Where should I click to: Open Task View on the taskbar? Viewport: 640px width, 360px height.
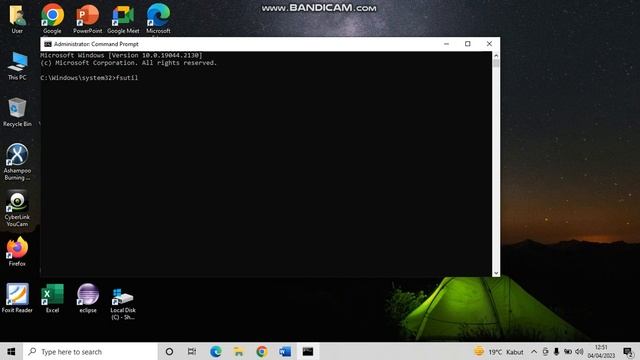[192, 351]
